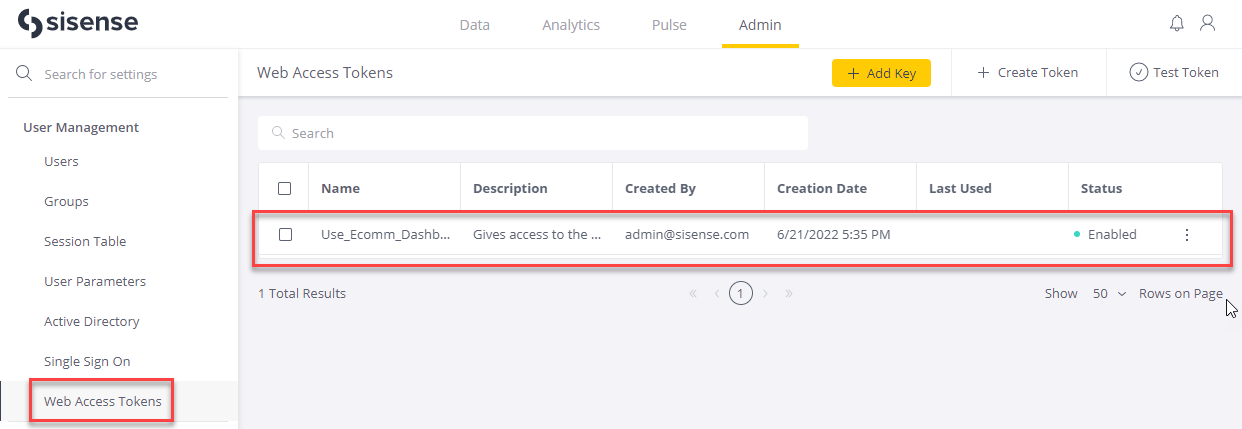The width and height of the screenshot is (1242, 429).
Task: Open User Parameters settings
Action: pos(95,281)
